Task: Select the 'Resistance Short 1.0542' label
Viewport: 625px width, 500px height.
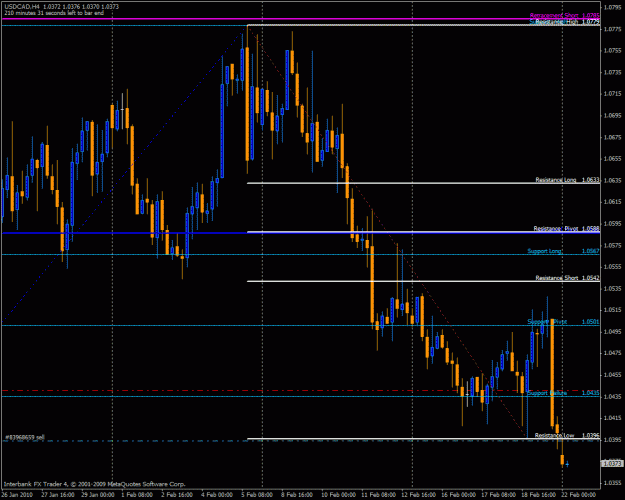Action: coord(567,278)
